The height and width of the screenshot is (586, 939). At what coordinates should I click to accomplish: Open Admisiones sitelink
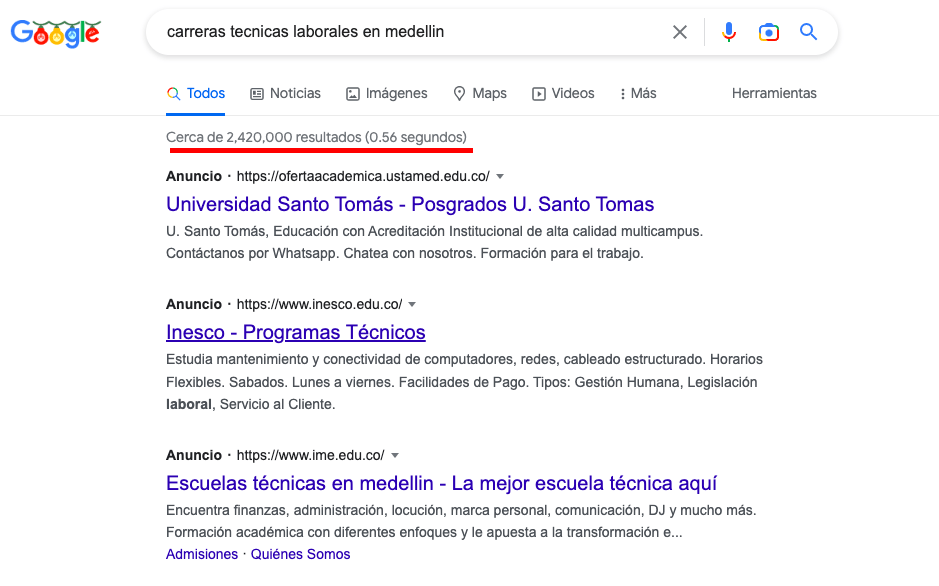pos(202,554)
